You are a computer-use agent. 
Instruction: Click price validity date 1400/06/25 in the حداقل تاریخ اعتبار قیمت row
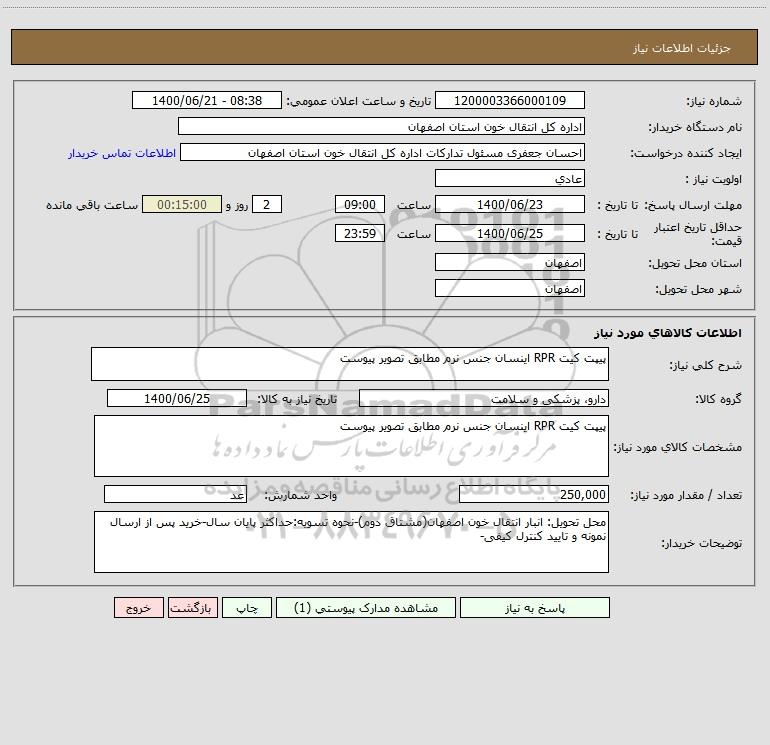click(510, 233)
